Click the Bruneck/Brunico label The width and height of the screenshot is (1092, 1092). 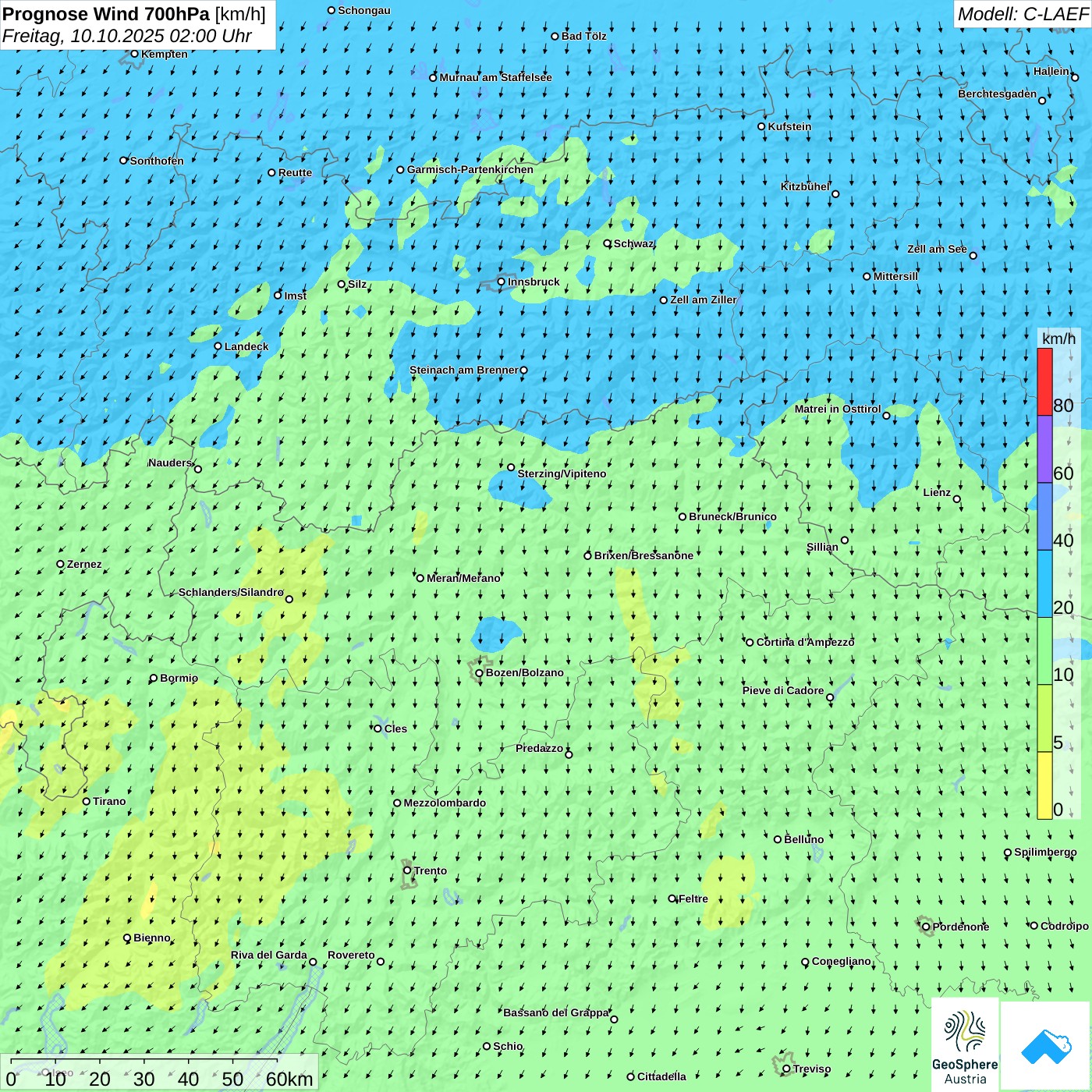[732, 516]
